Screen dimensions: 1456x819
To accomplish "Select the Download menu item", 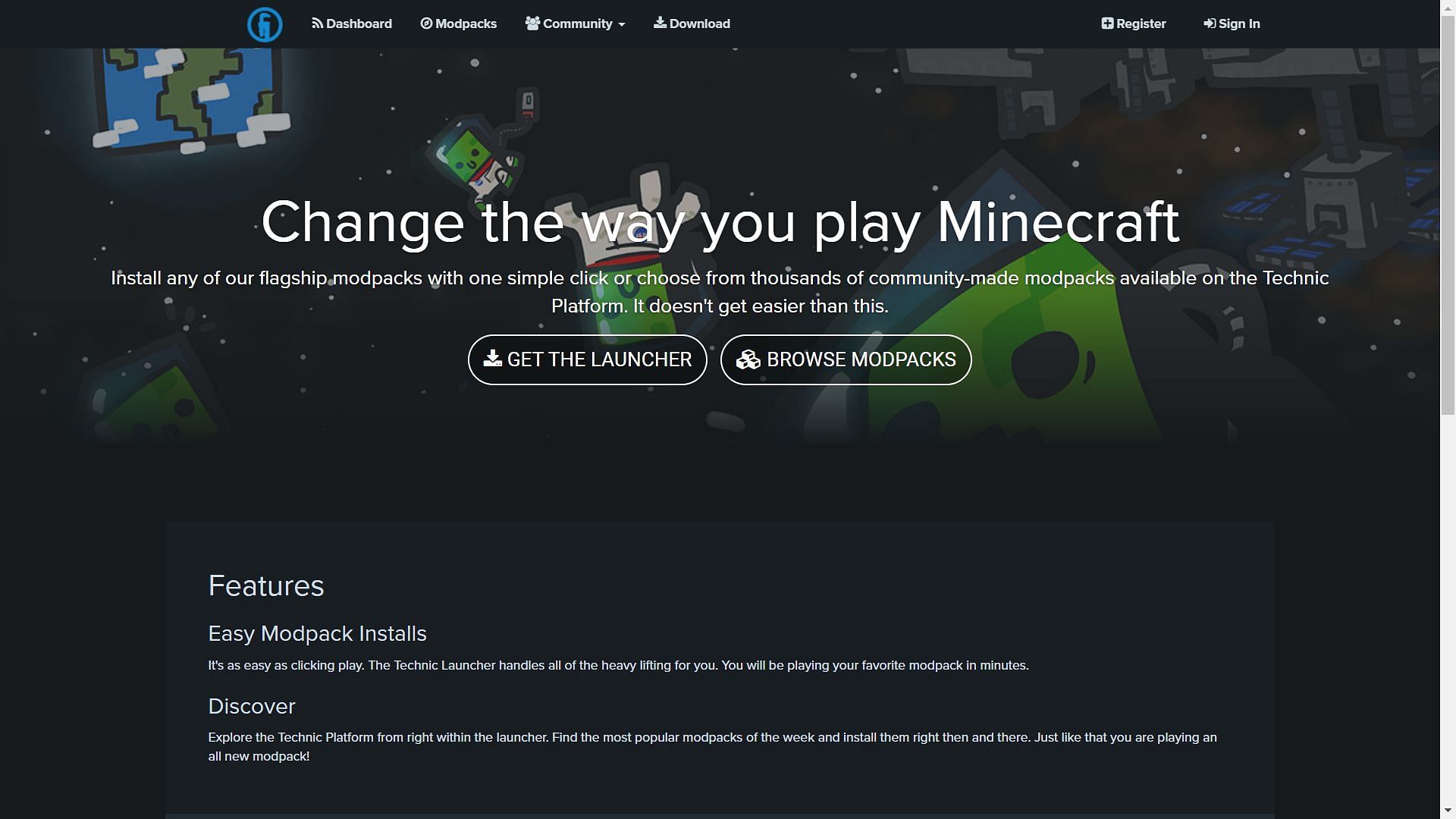I will (692, 23).
